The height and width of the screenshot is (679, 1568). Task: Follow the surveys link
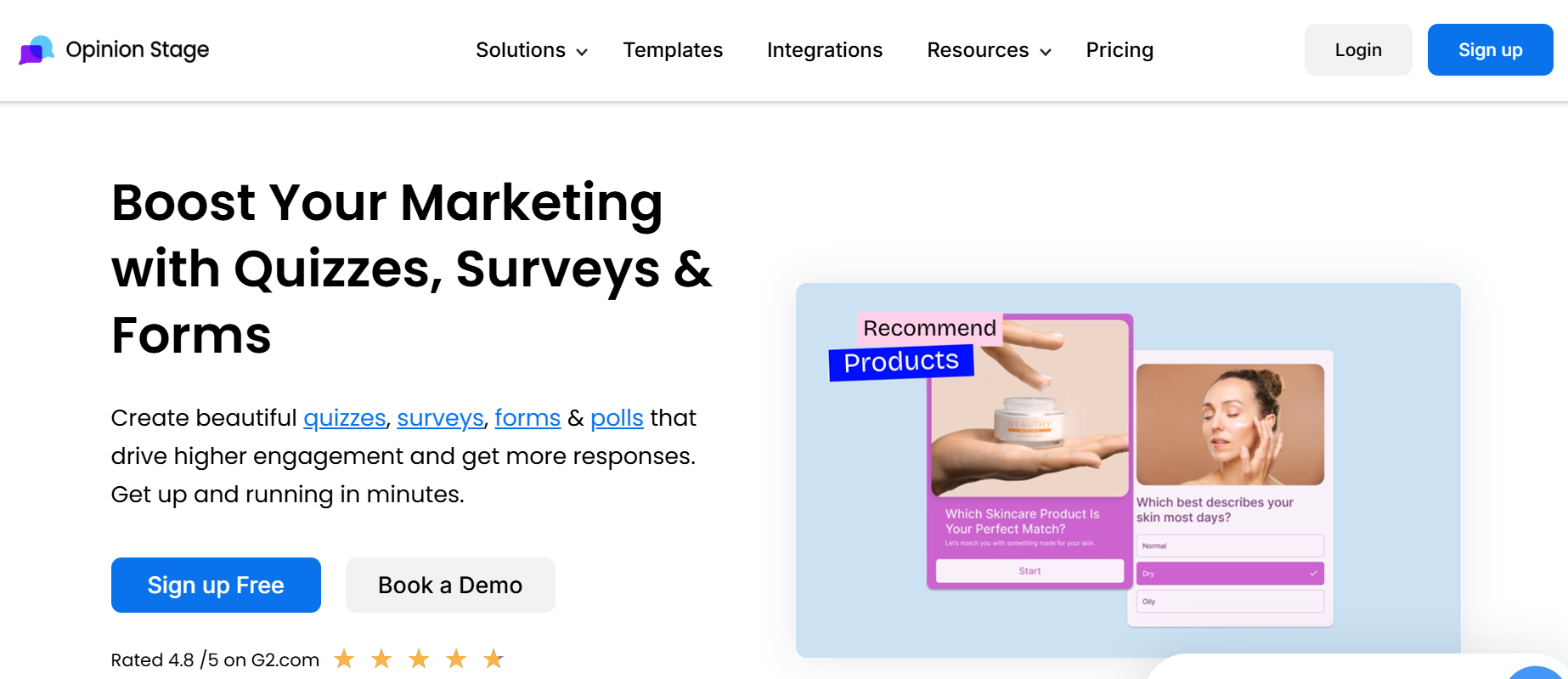point(440,418)
